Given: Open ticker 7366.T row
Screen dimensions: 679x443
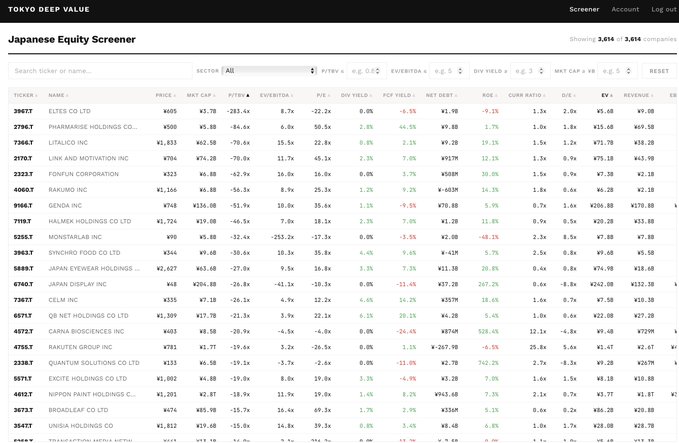Looking at the screenshot, I should [23, 142].
